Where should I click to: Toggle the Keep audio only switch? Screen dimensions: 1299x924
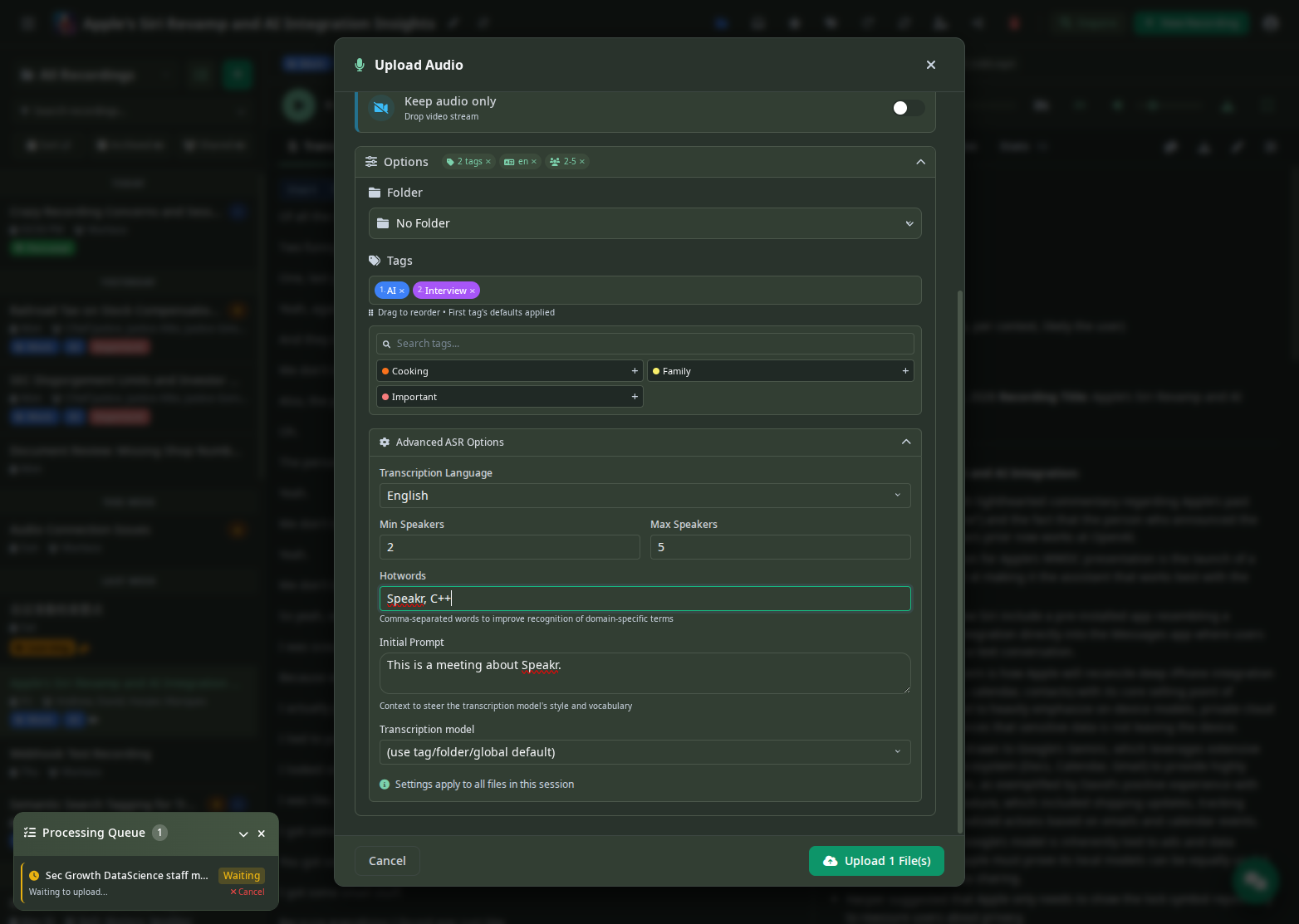tap(908, 108)
